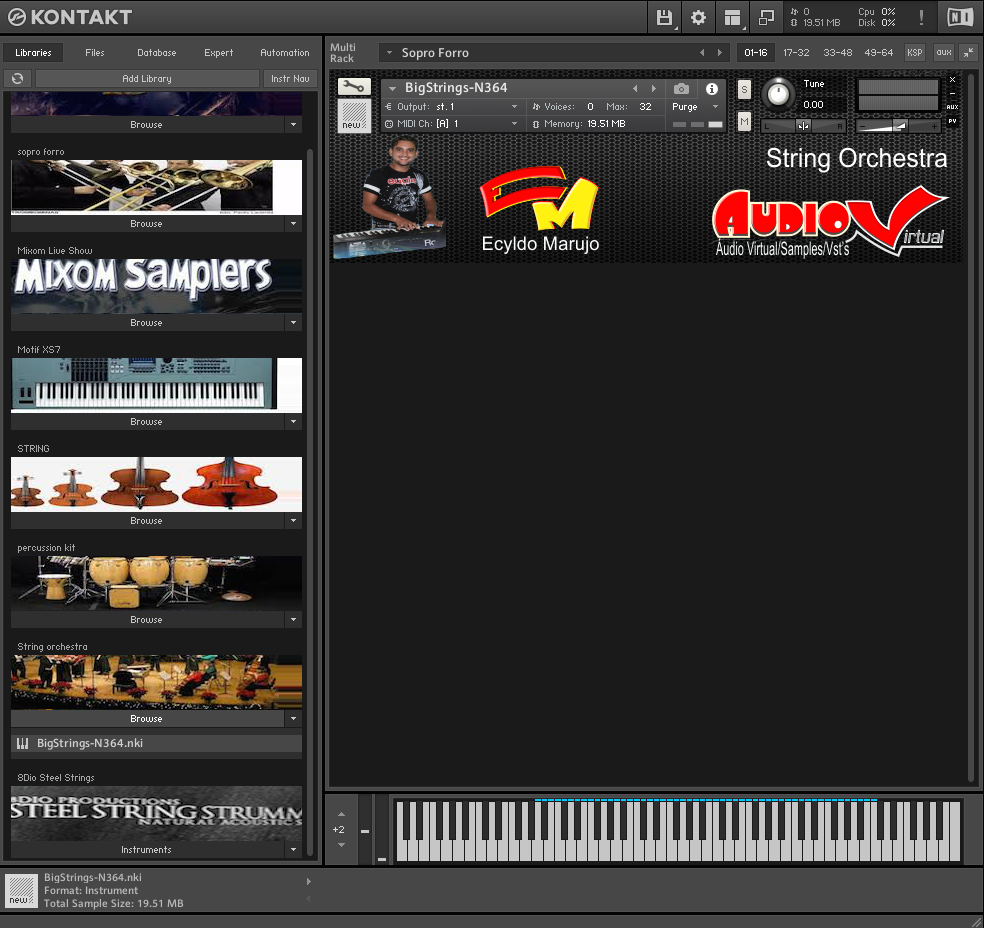Click the new instrument icon under wrench

(x=354, y=115)
